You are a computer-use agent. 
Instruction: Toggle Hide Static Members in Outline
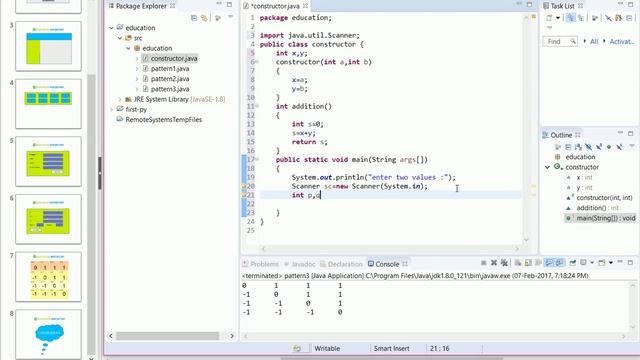(x=599, y=147)
